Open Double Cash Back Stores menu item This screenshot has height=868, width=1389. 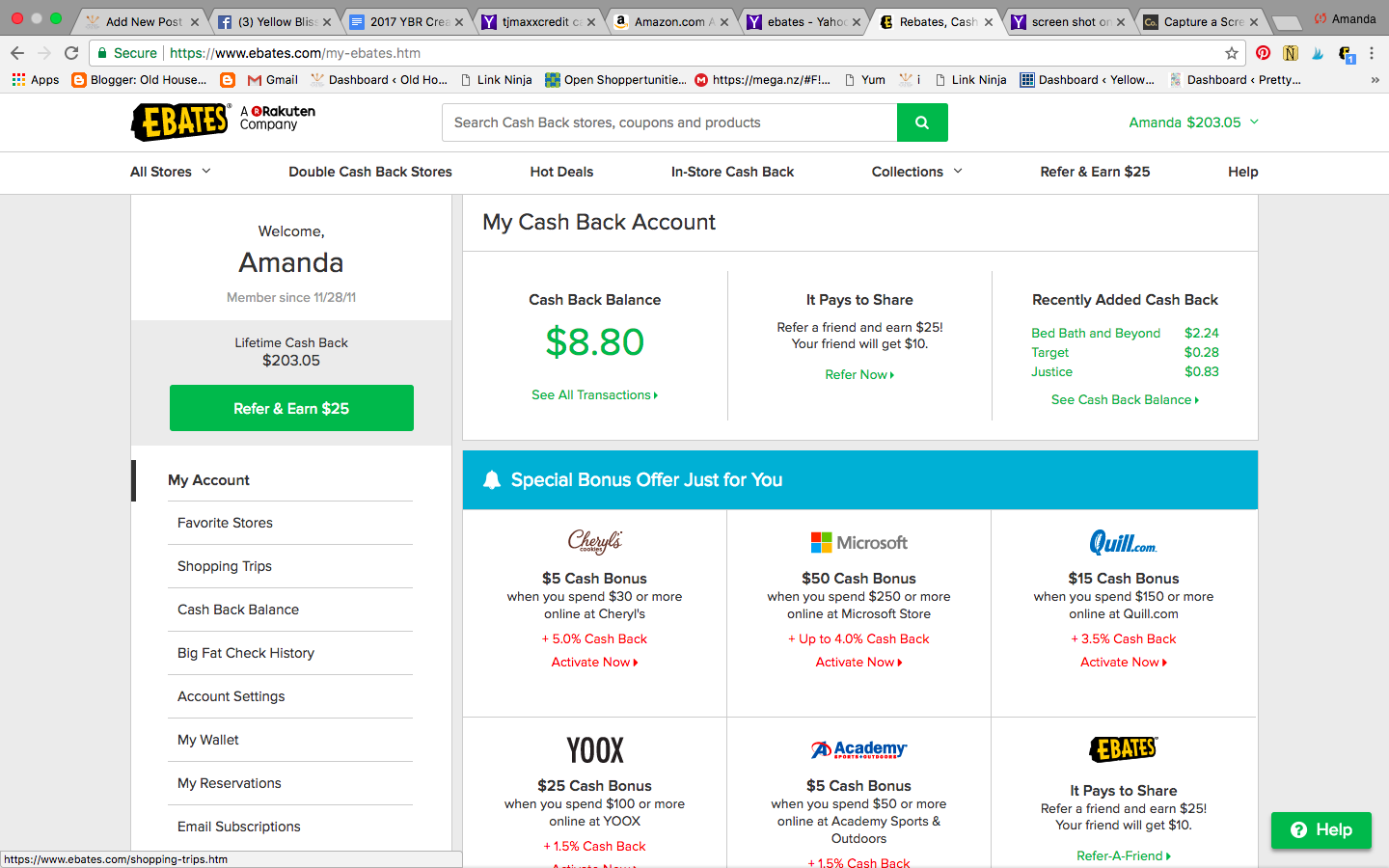370,172
